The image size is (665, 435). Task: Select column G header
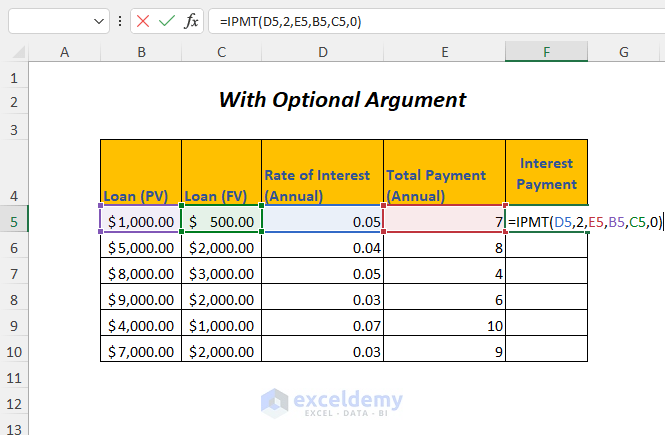(x=623, y=52)
